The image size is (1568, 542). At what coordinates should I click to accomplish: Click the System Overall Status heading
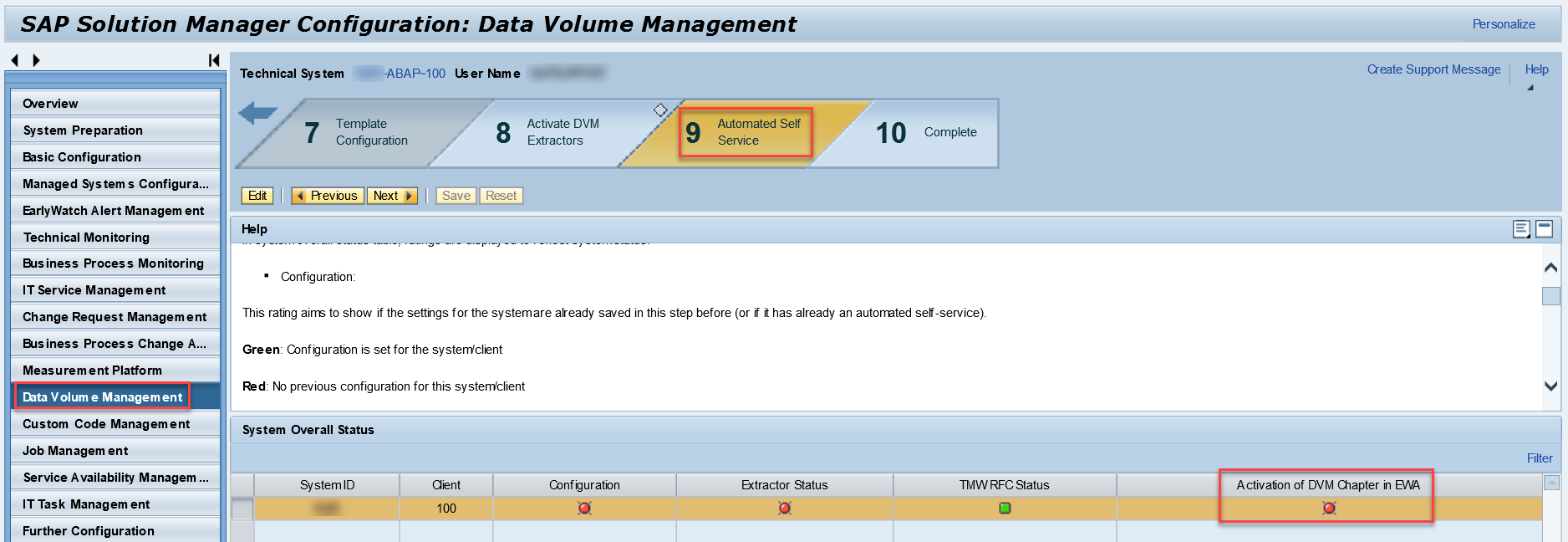tap(308, 430)
